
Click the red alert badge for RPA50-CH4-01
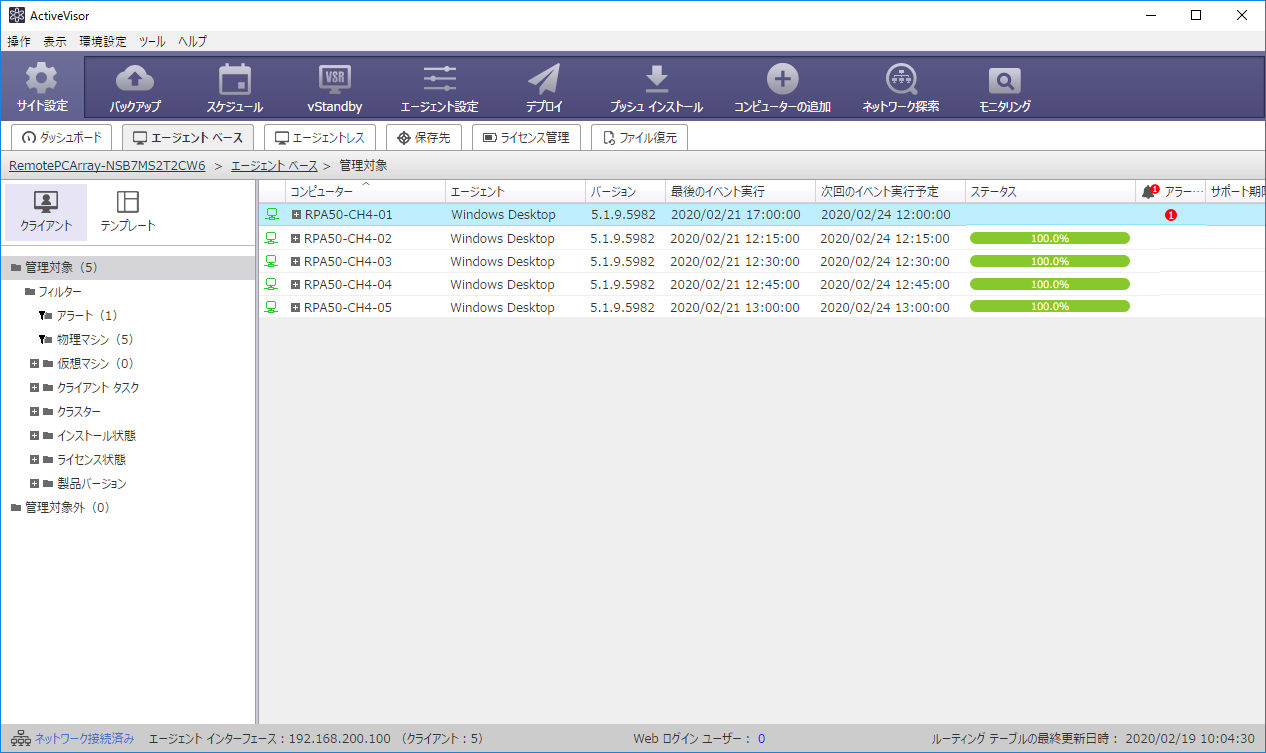coord(1171,215)
